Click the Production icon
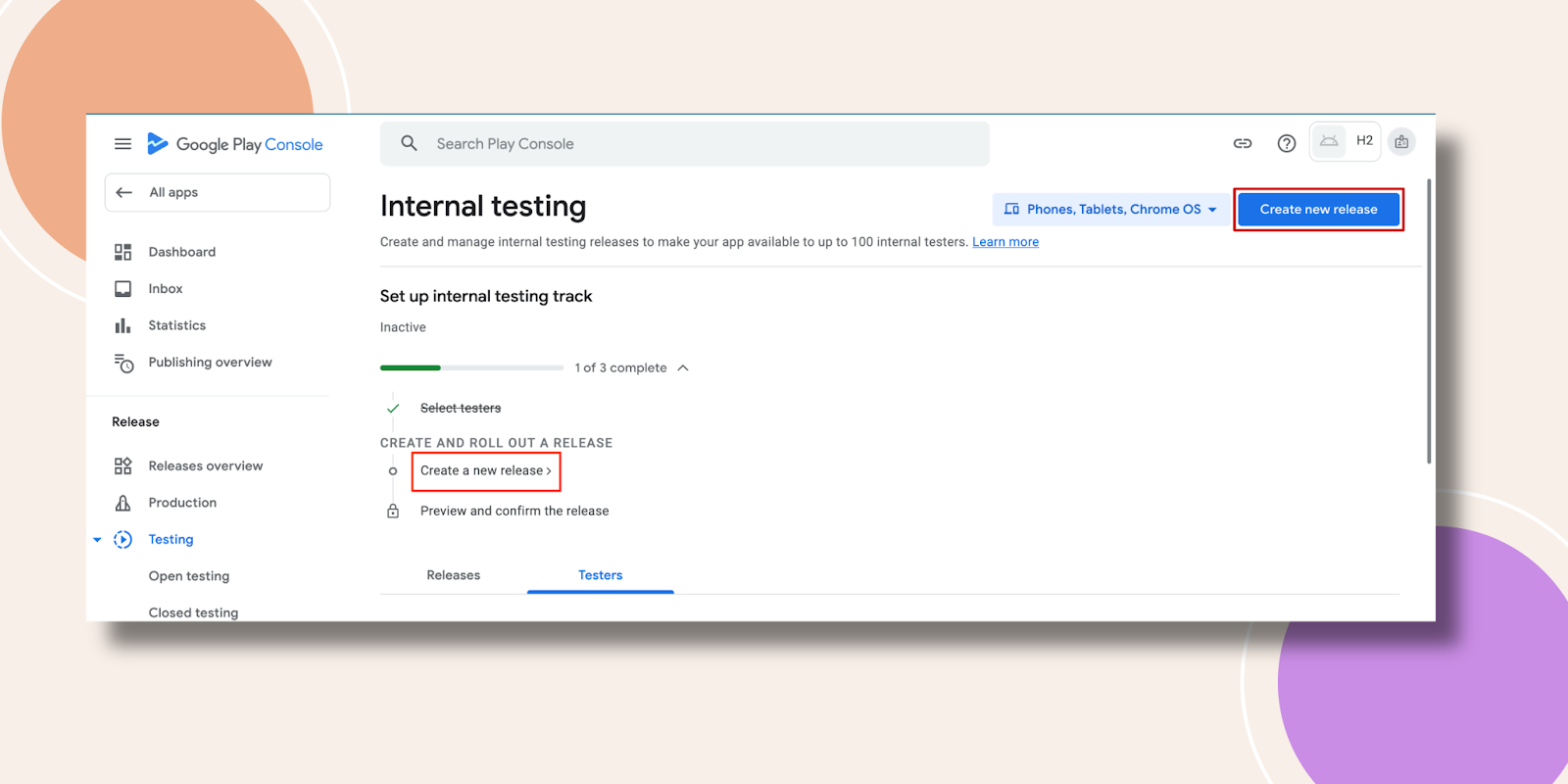 click(x=122, y=503)
